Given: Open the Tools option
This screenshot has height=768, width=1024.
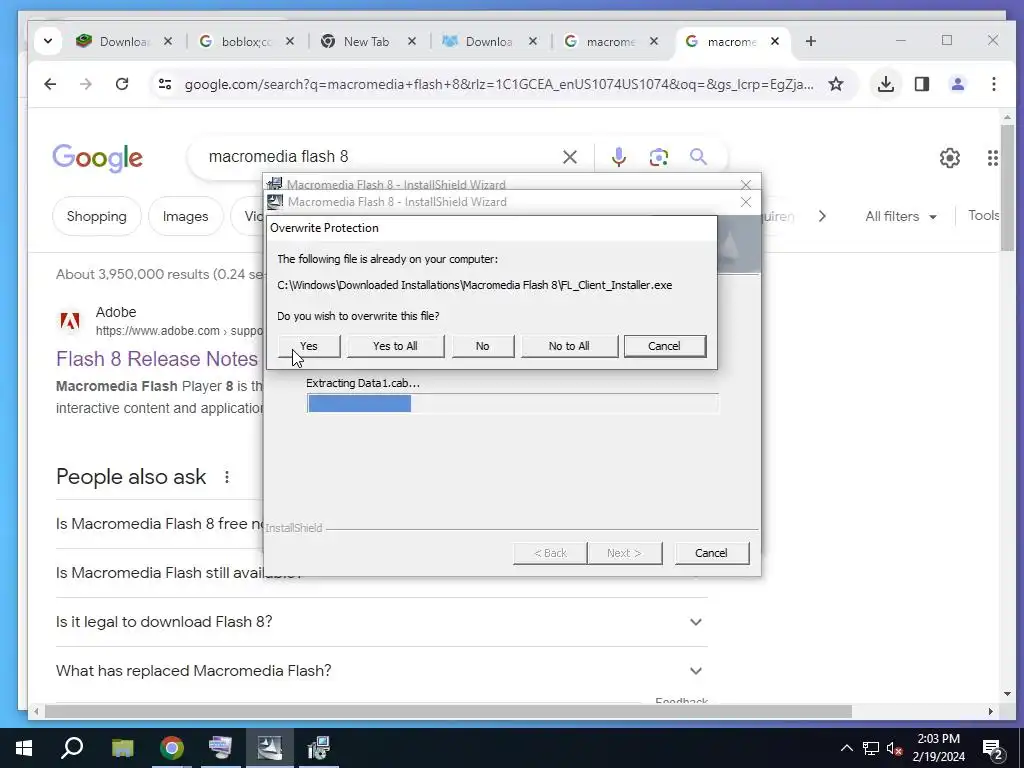Looking at the screenshot, I should [x=983, y=216].
